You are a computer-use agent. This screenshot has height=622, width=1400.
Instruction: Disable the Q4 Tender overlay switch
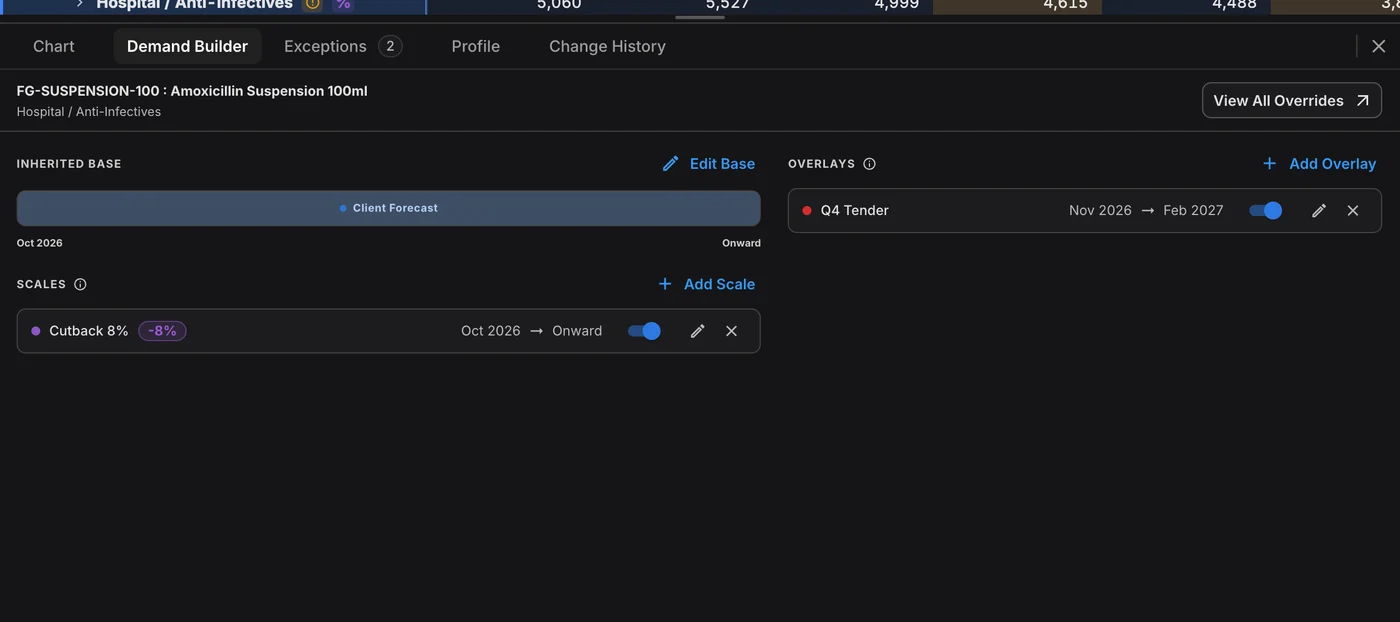click(x=1266, y=210)
